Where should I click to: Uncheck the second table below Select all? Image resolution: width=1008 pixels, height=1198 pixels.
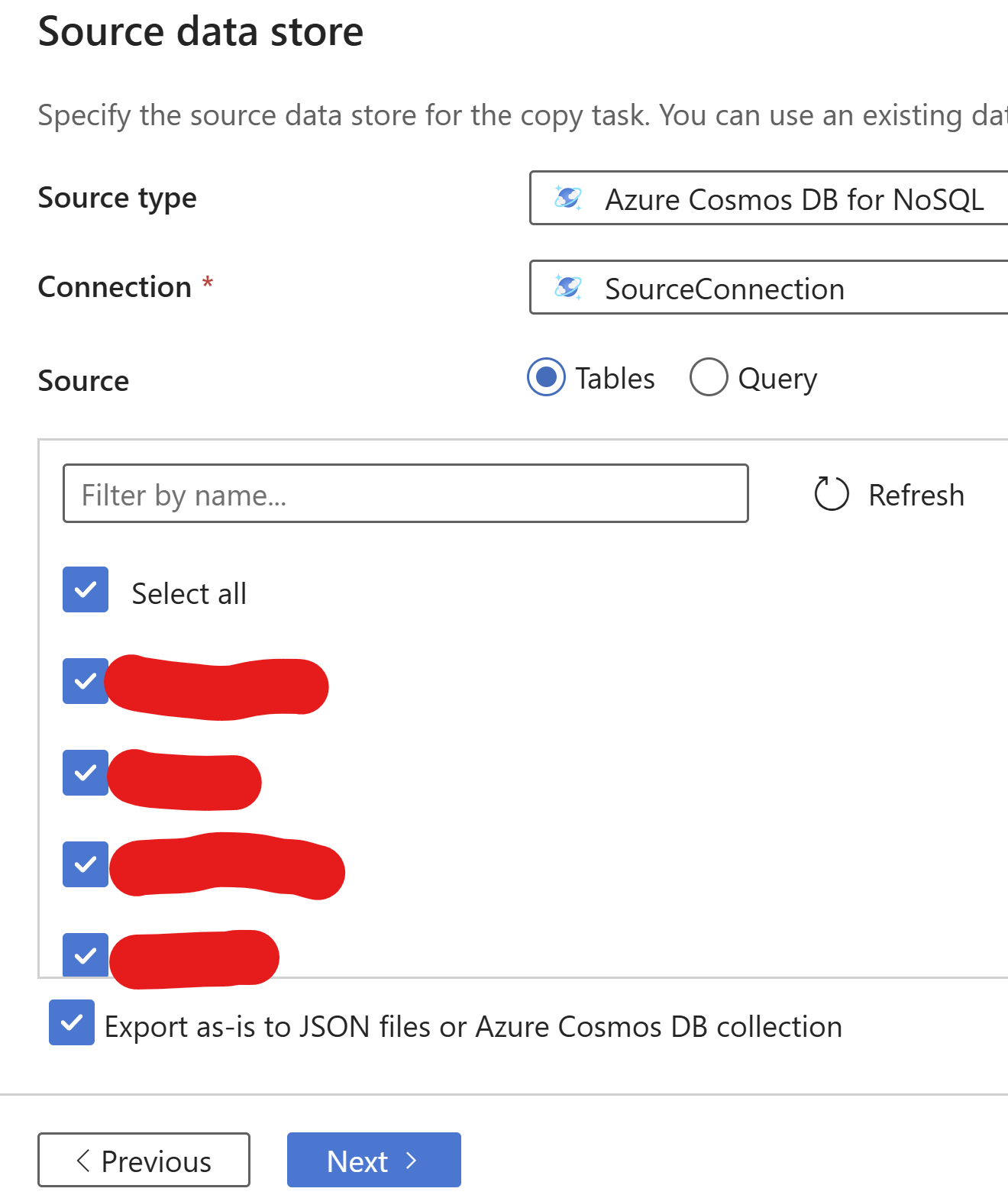(86, 773)
